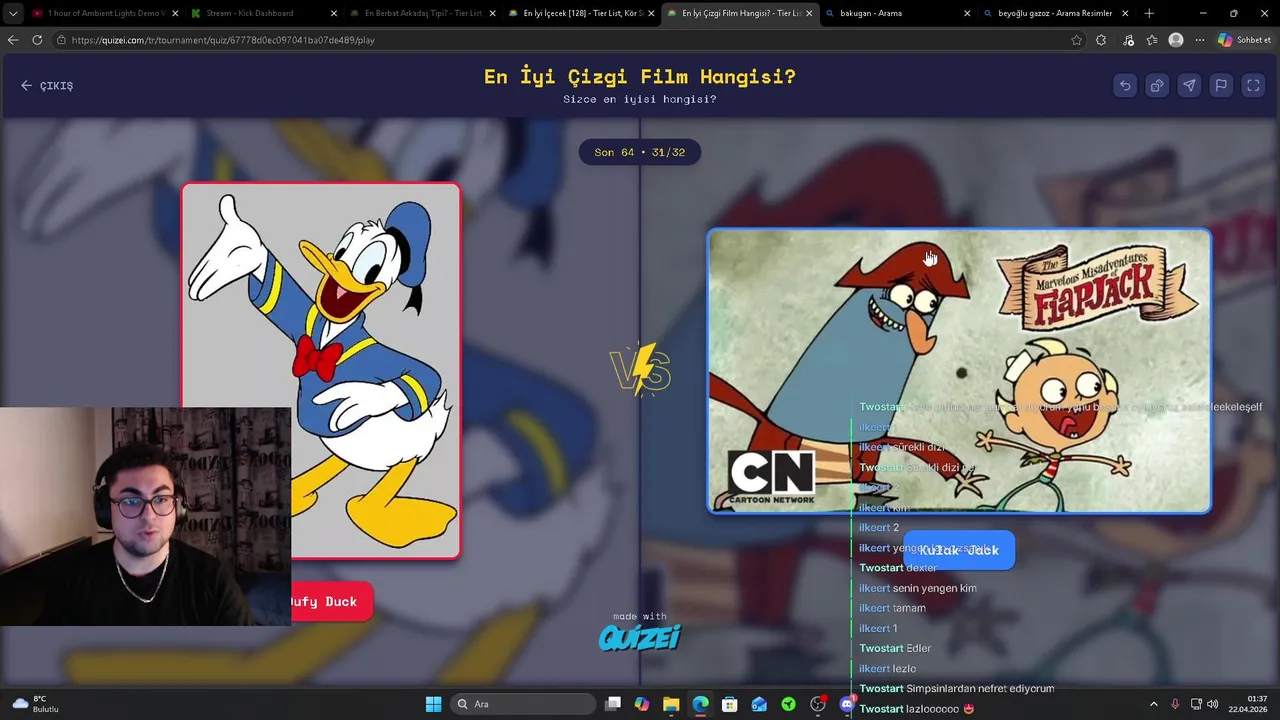The width and height of the screenshot is (1280, 720).
Task: Open File Explorer from the taskbar
Action: point(671,704)
